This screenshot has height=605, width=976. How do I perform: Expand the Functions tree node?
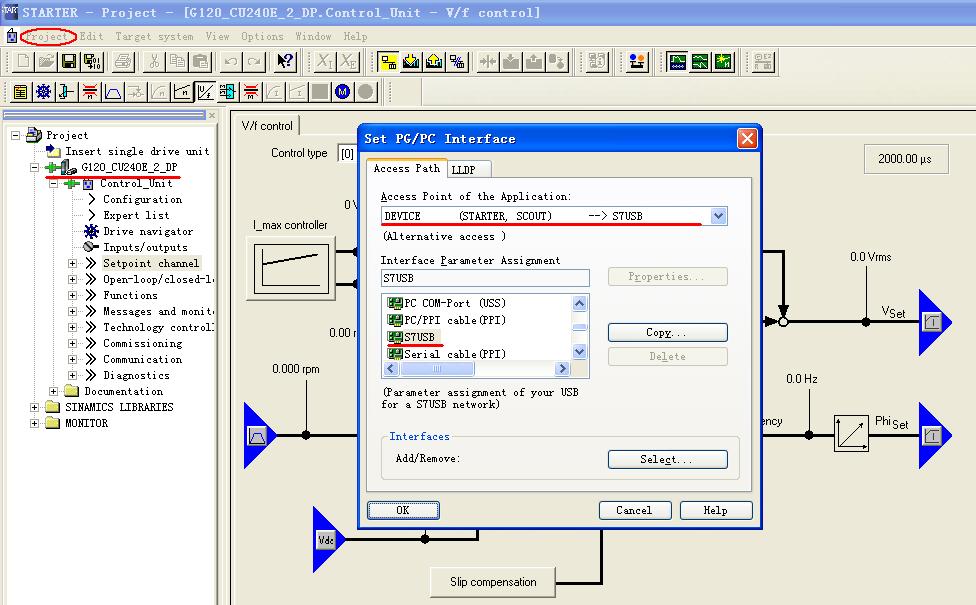73,296
